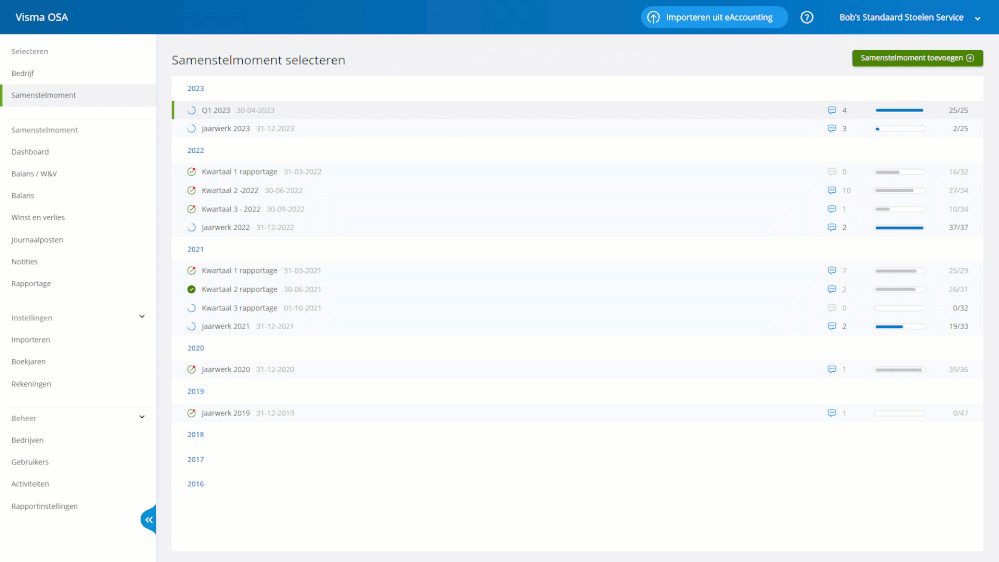Click the status check icon for Kwartaal 2 -2022
The height and width of the screenshot is (562, 999).
(191, 191)
